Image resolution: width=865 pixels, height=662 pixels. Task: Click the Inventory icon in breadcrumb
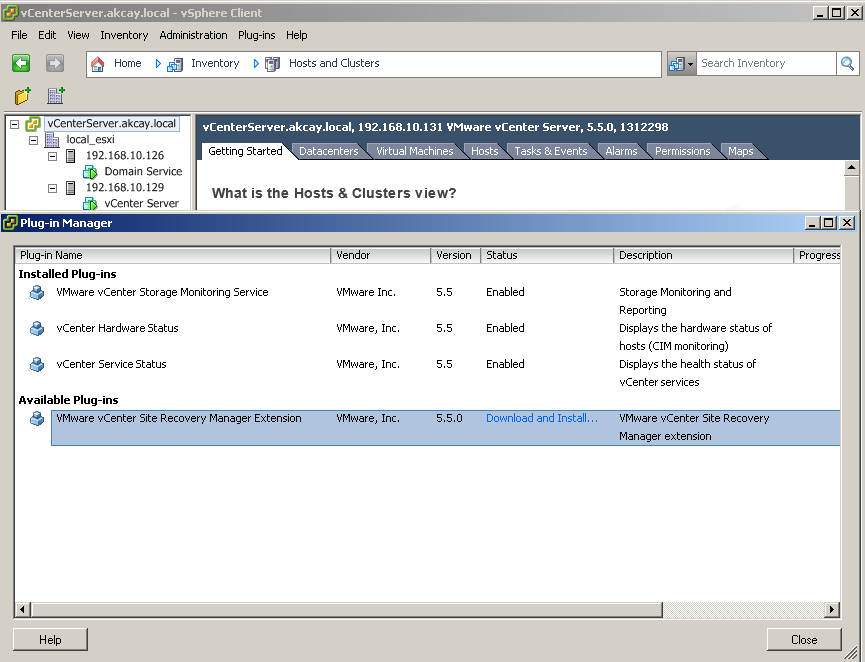[x=175, y=65]
